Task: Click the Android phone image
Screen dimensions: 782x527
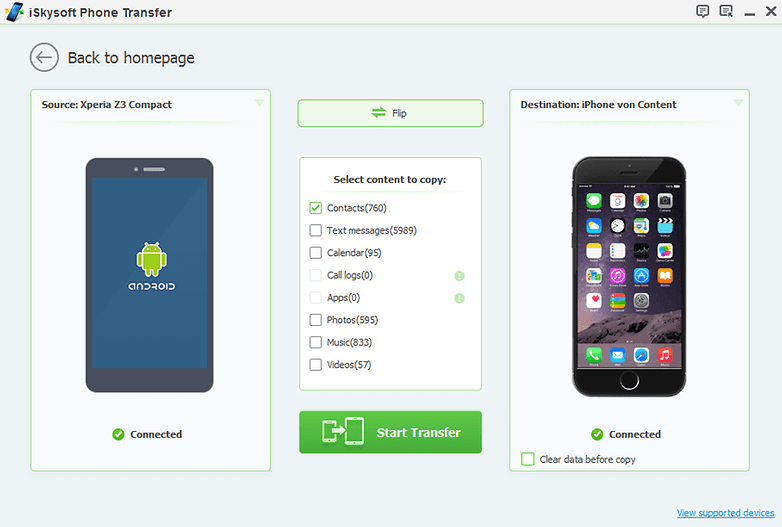Action: coord(150,275)
